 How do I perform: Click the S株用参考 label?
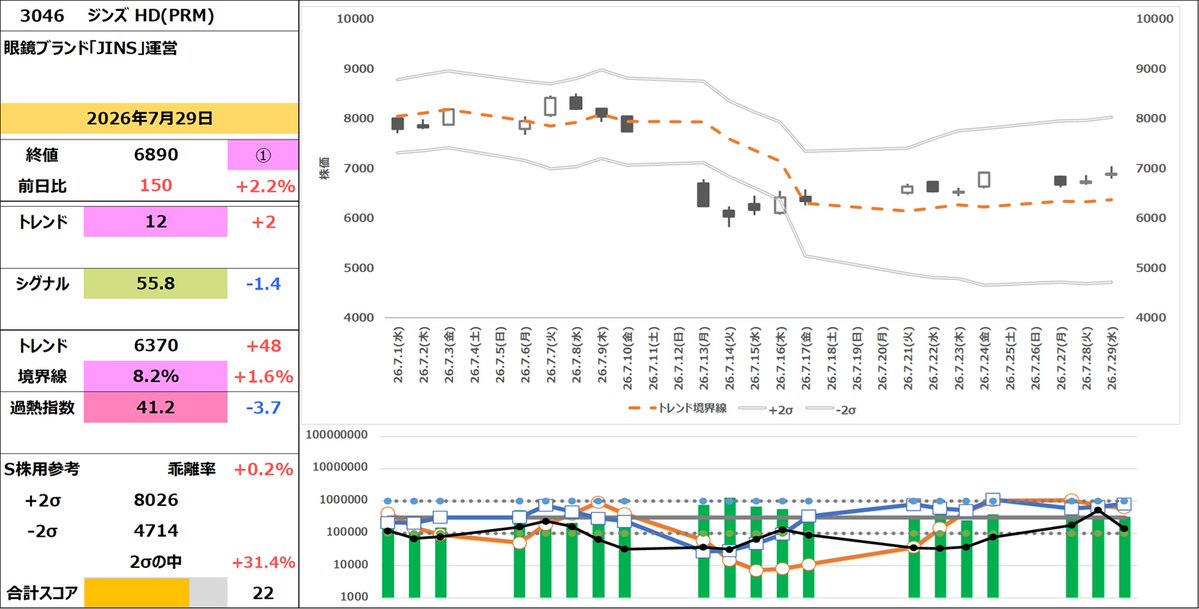pos(41,469)
